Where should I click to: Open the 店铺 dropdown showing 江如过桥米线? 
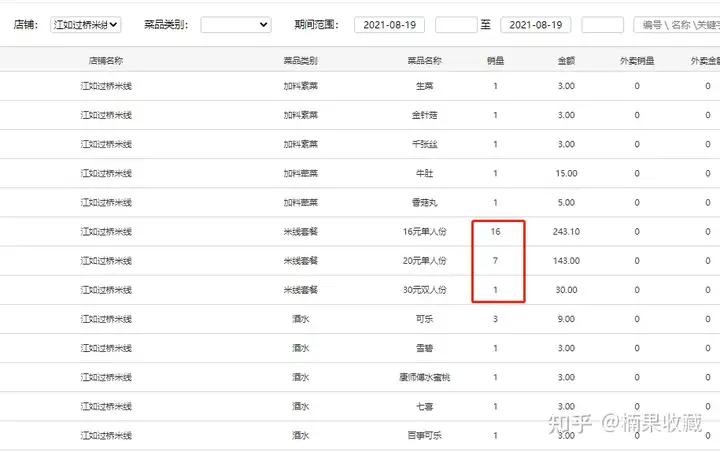point(85,25)
